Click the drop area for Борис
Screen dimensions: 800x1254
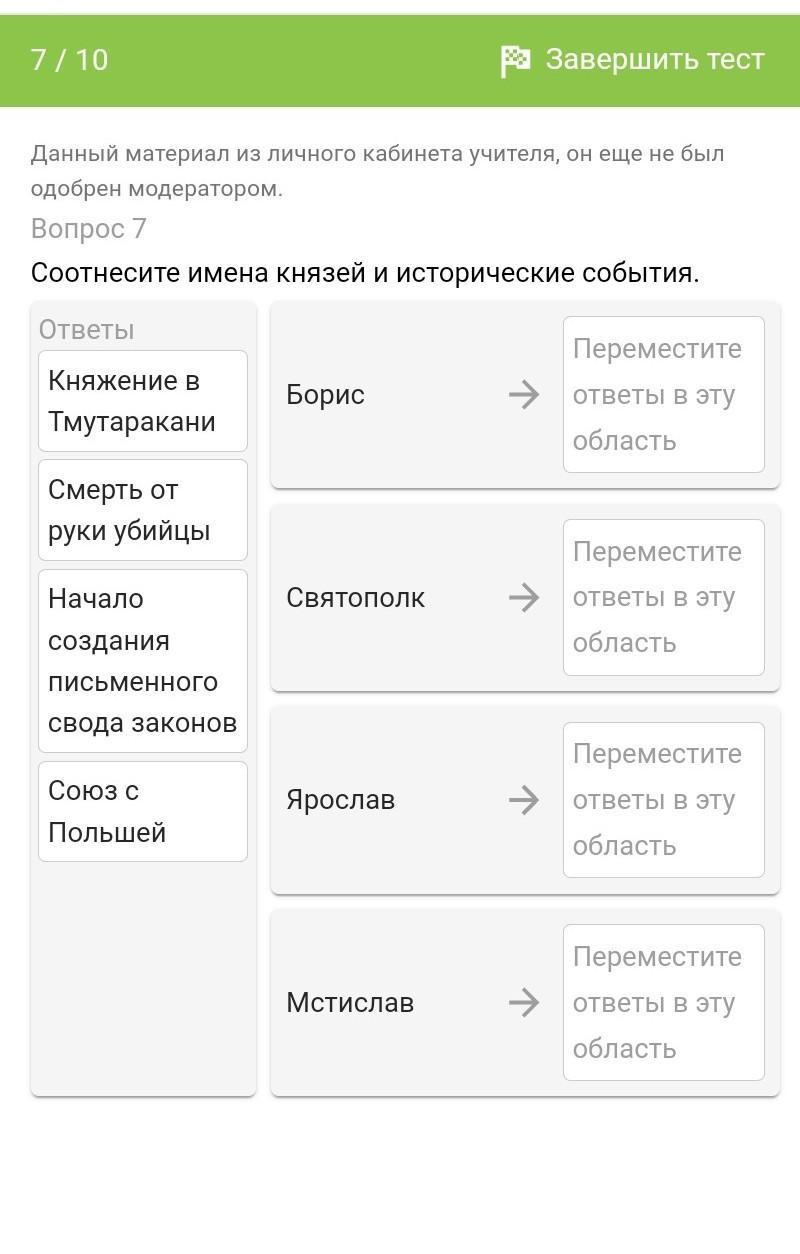coord(663,395)
